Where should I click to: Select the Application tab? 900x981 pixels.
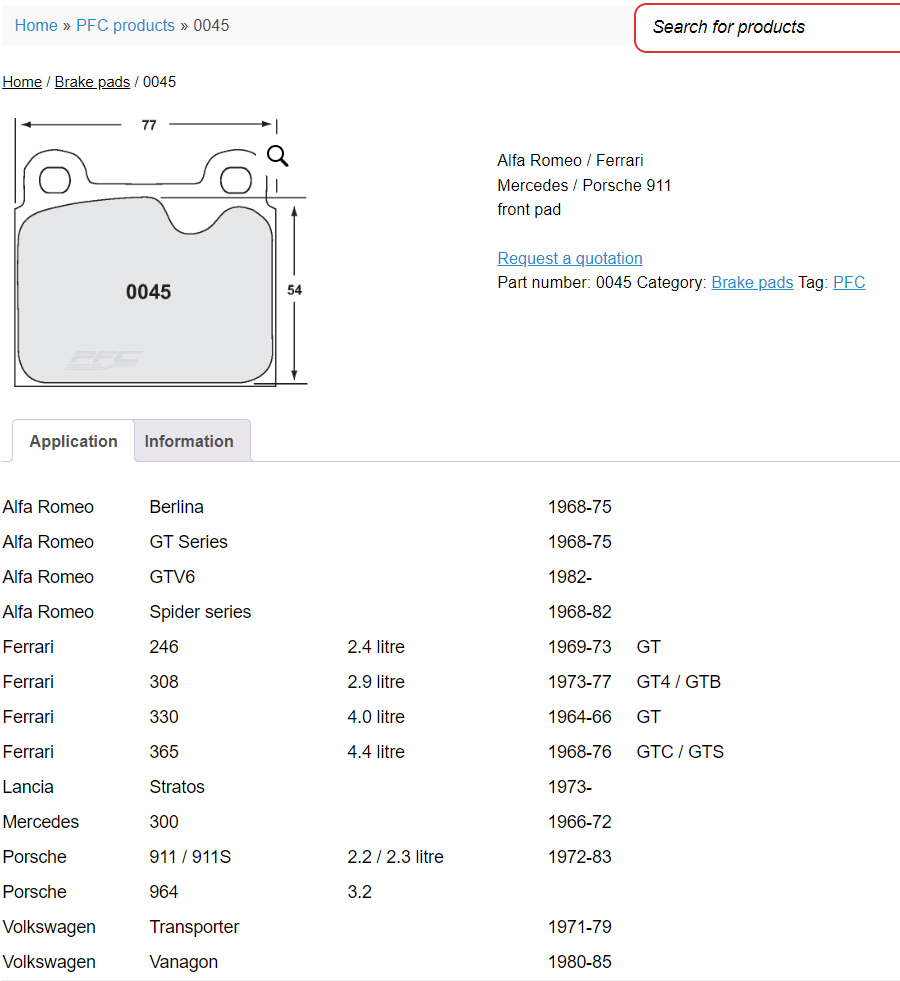[73, 441]
